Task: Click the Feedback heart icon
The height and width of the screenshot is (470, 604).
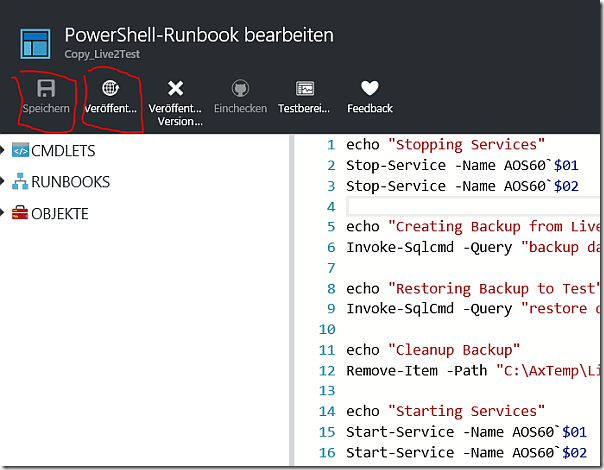Action: coord(370,88)
